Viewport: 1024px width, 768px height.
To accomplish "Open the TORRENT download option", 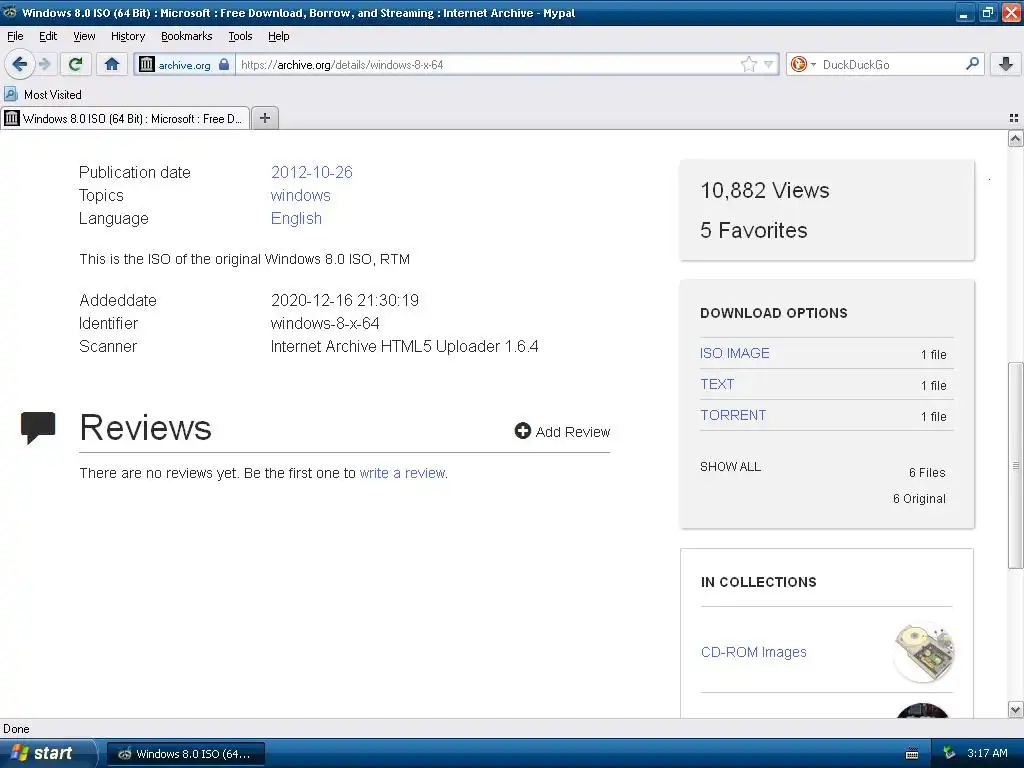I will [733, 415].
